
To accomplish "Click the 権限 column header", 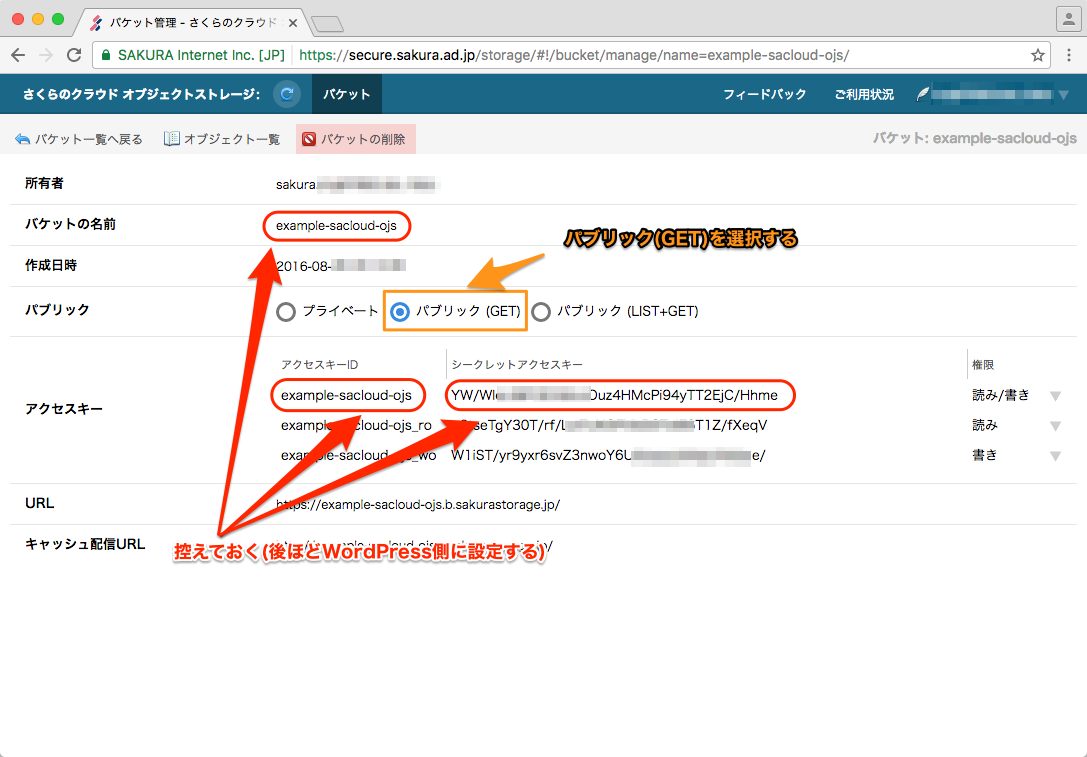I will tap(983, 365).
